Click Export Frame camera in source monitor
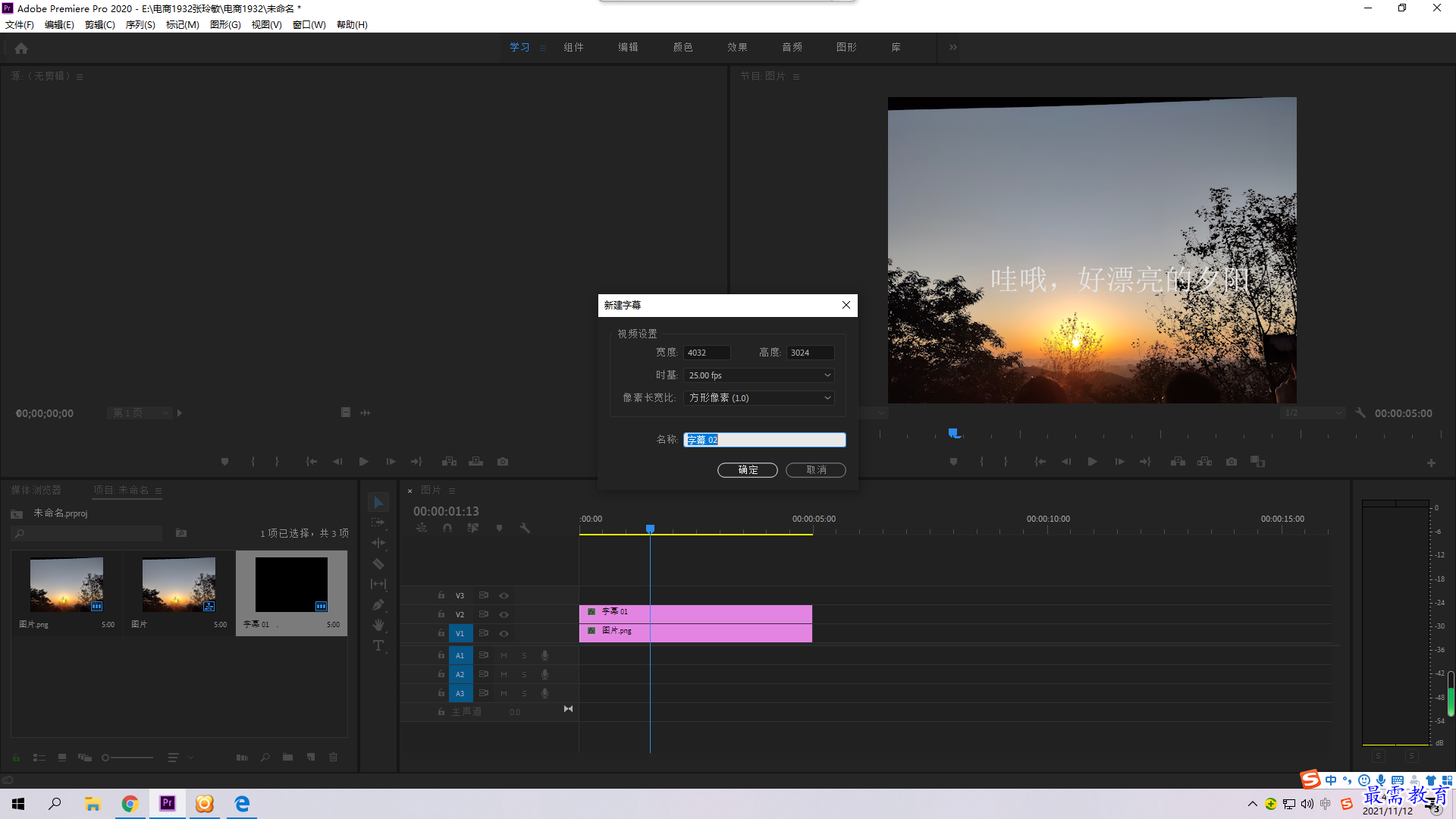 pyautogui.click(x=503, y=462)
